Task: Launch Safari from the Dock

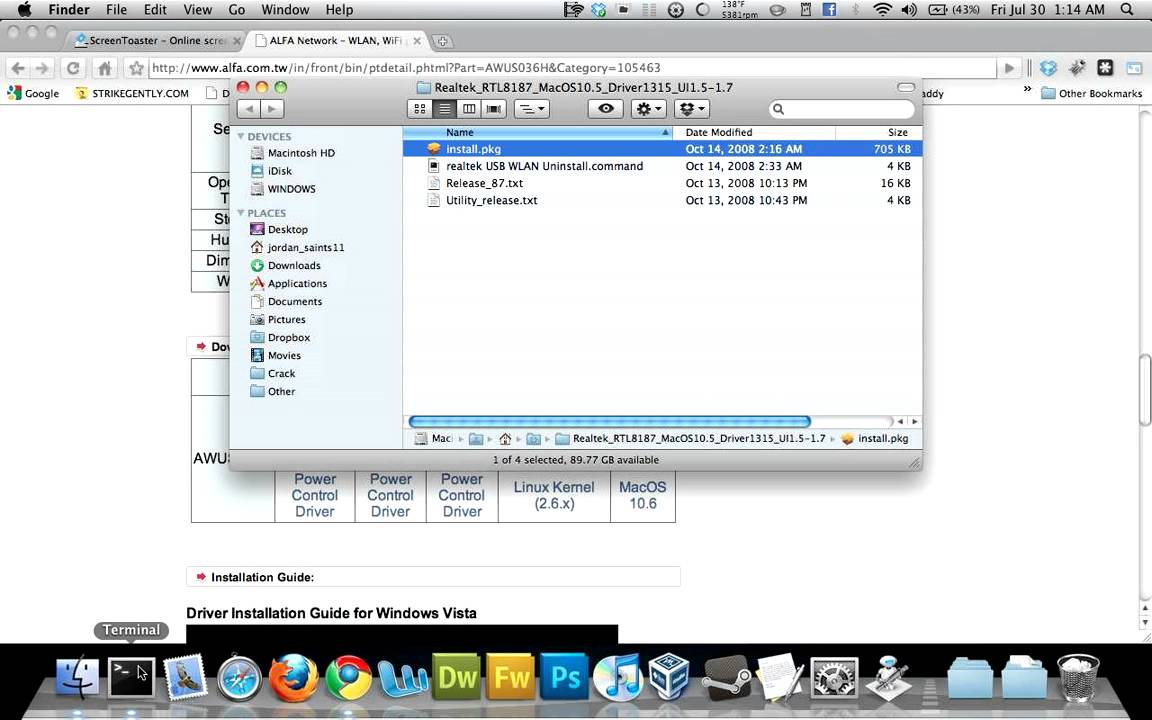Action: (x=239, y=678)
